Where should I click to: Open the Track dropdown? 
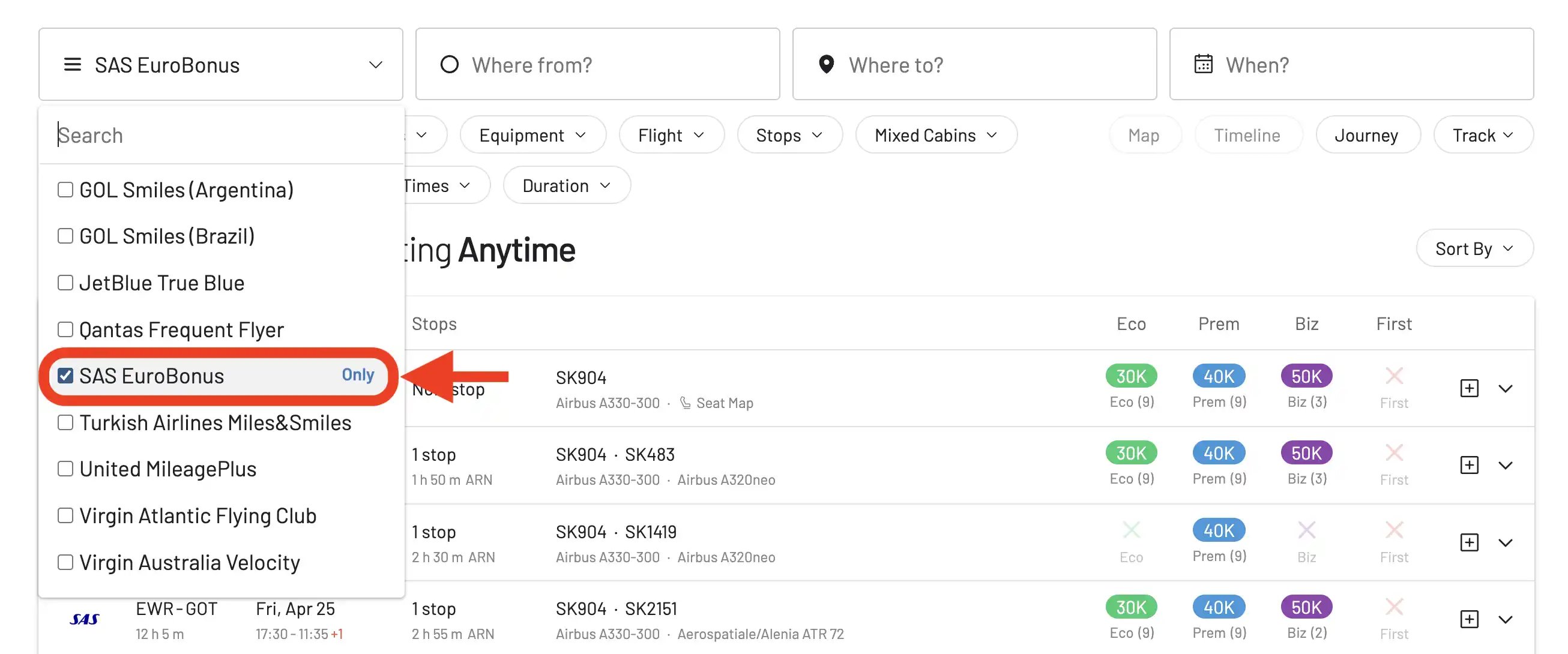(1483, 135)
